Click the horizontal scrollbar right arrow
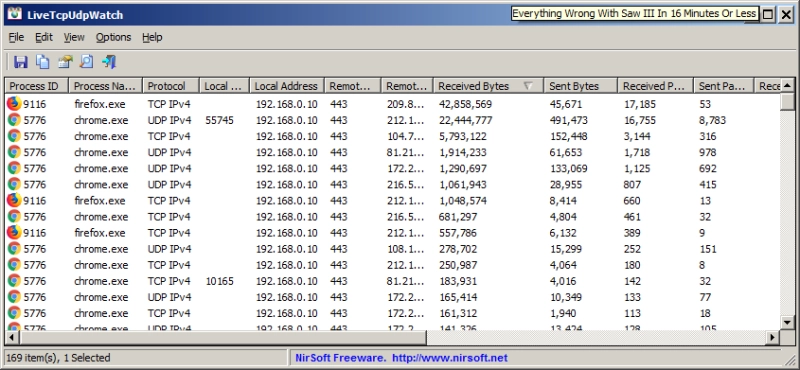The width and height of the screenshot is (800, 370). [x=773, y=337]
